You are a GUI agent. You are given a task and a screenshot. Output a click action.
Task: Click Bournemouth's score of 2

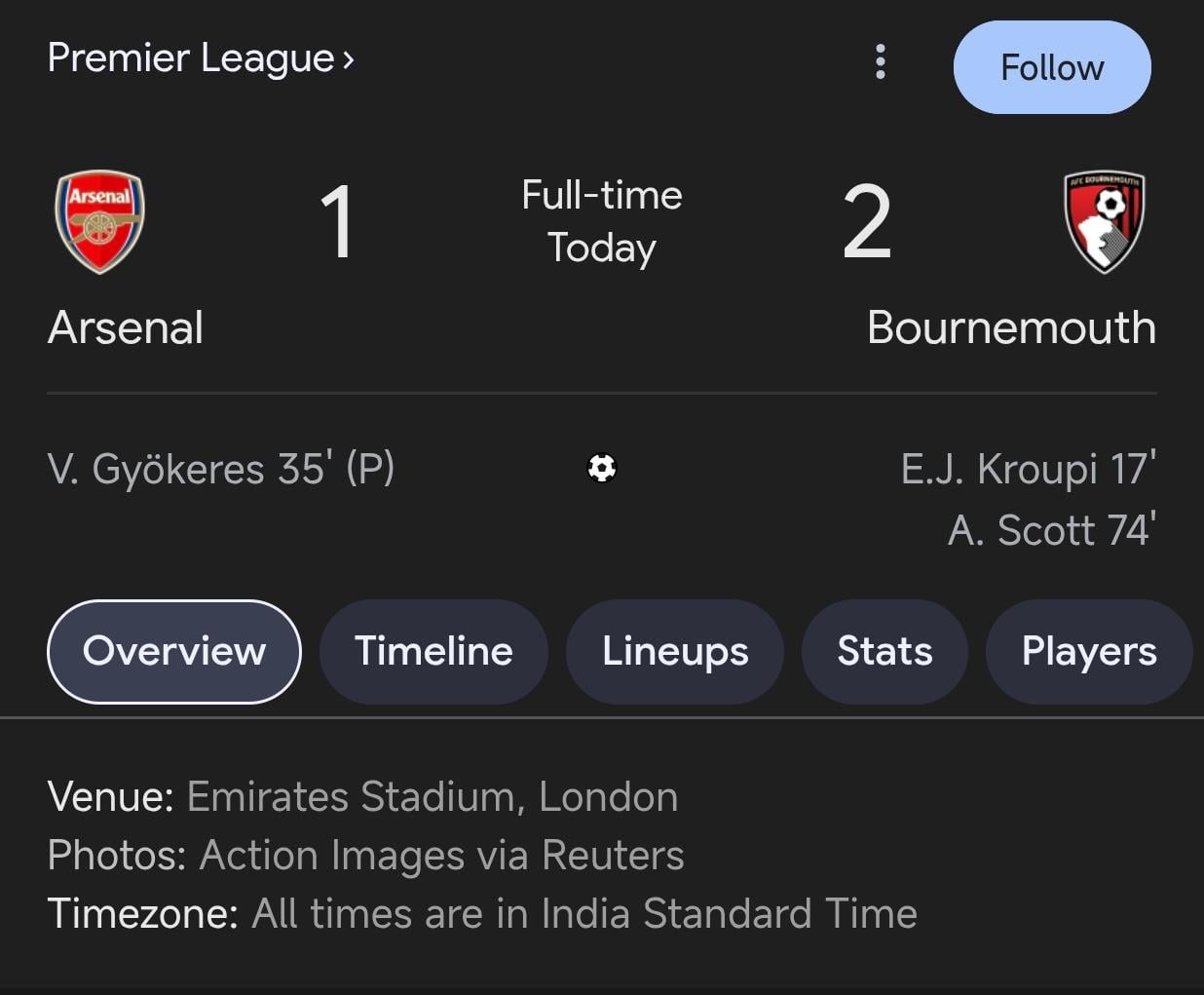(866, 222)
